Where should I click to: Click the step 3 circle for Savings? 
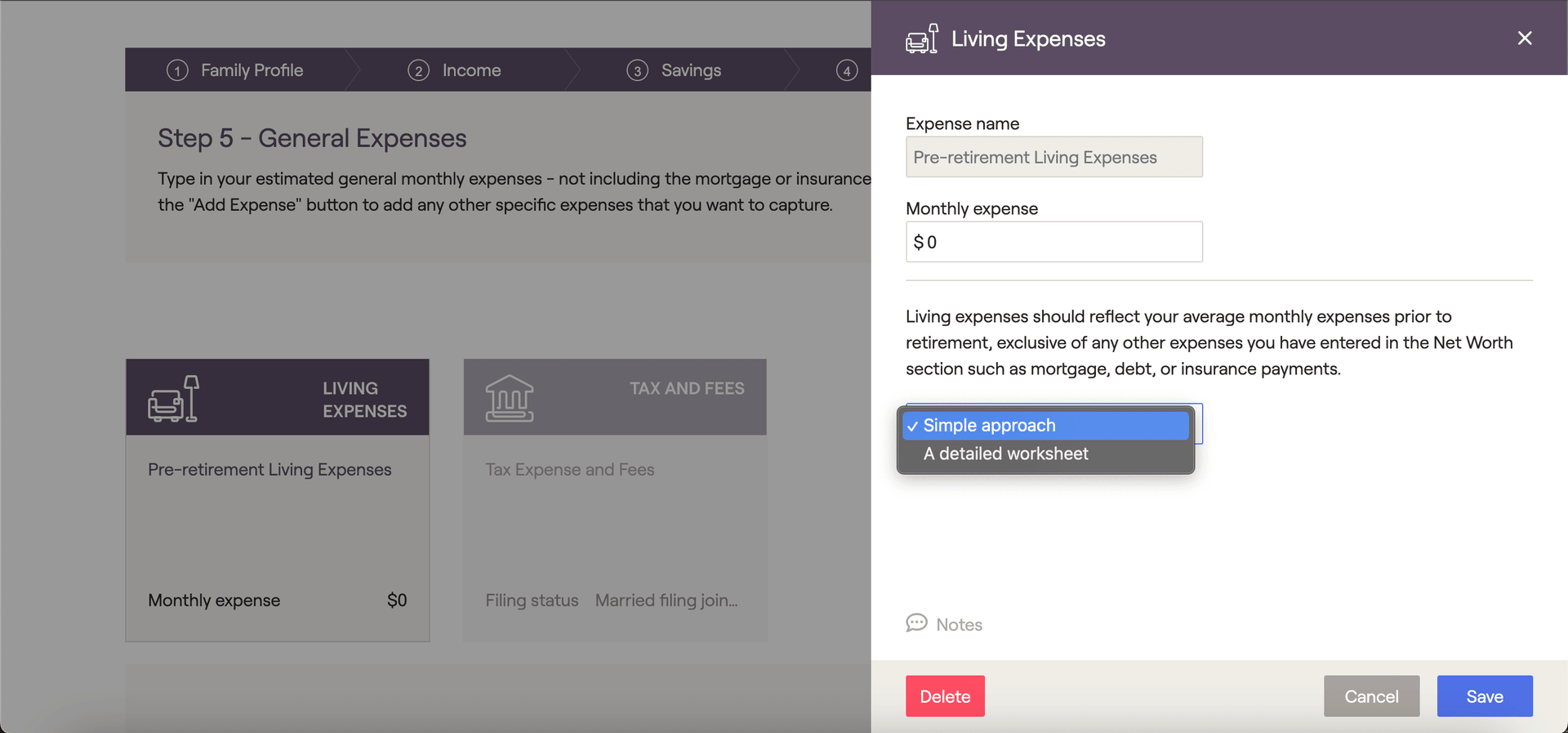(x=638, y=70)
